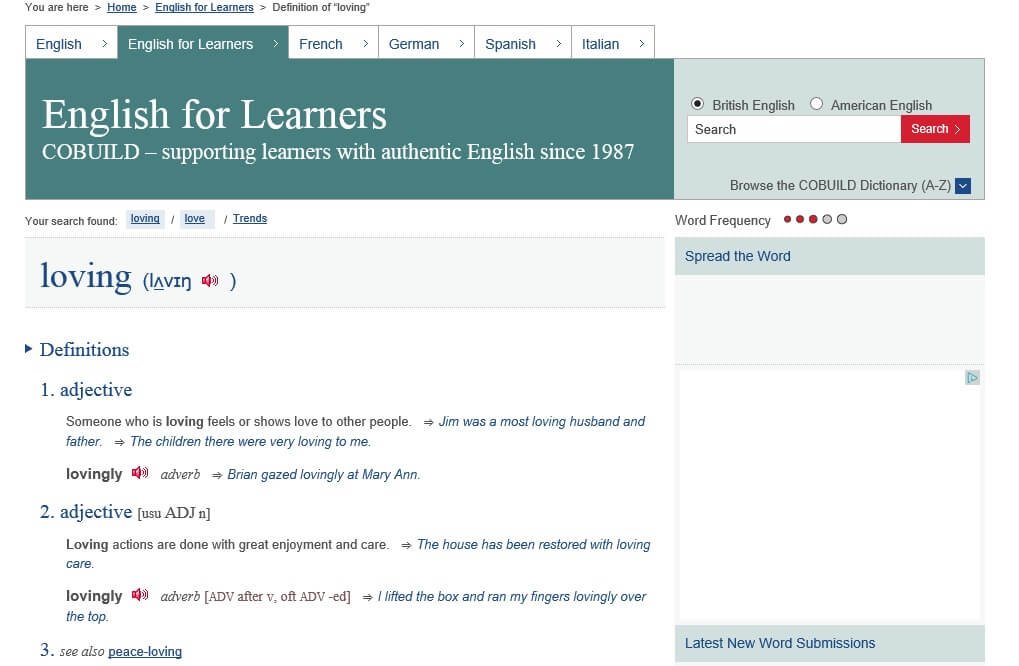This screenshot has width=1019, height=666.
Task: Click the red Search button
Action: click(935, 129)
